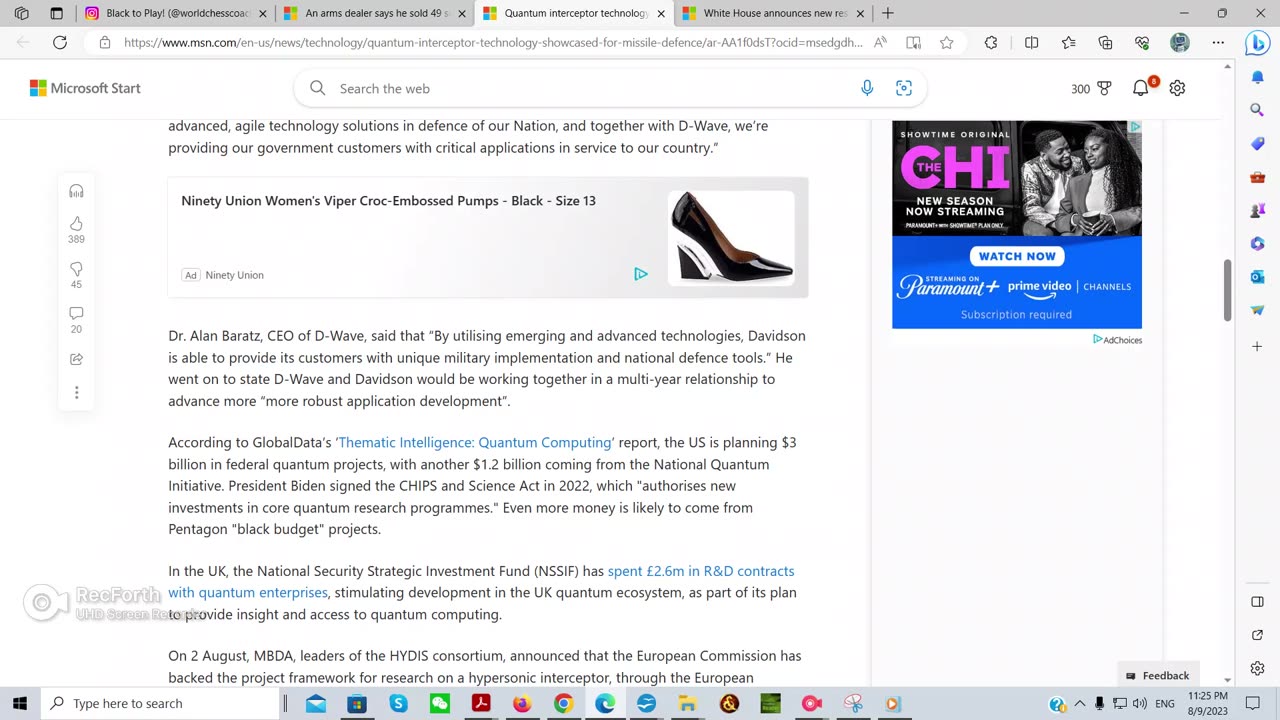The width and height of the screenshot is (1280, 720).
Task: Switch to An arms dealer says tab
Action: click(375, 13)
